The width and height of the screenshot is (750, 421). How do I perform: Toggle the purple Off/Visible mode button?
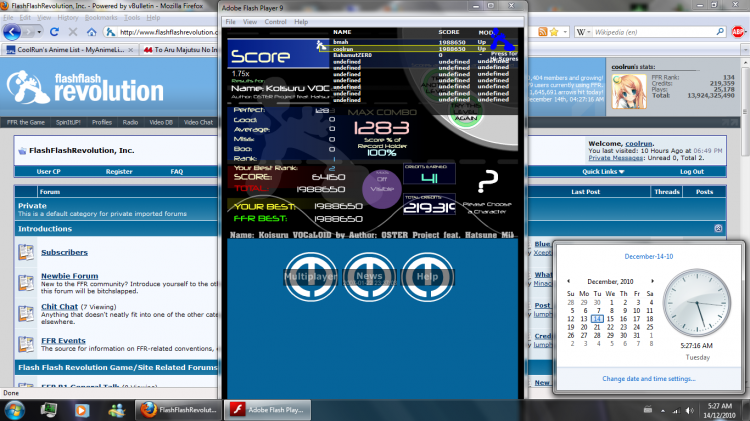coord(382,188)
